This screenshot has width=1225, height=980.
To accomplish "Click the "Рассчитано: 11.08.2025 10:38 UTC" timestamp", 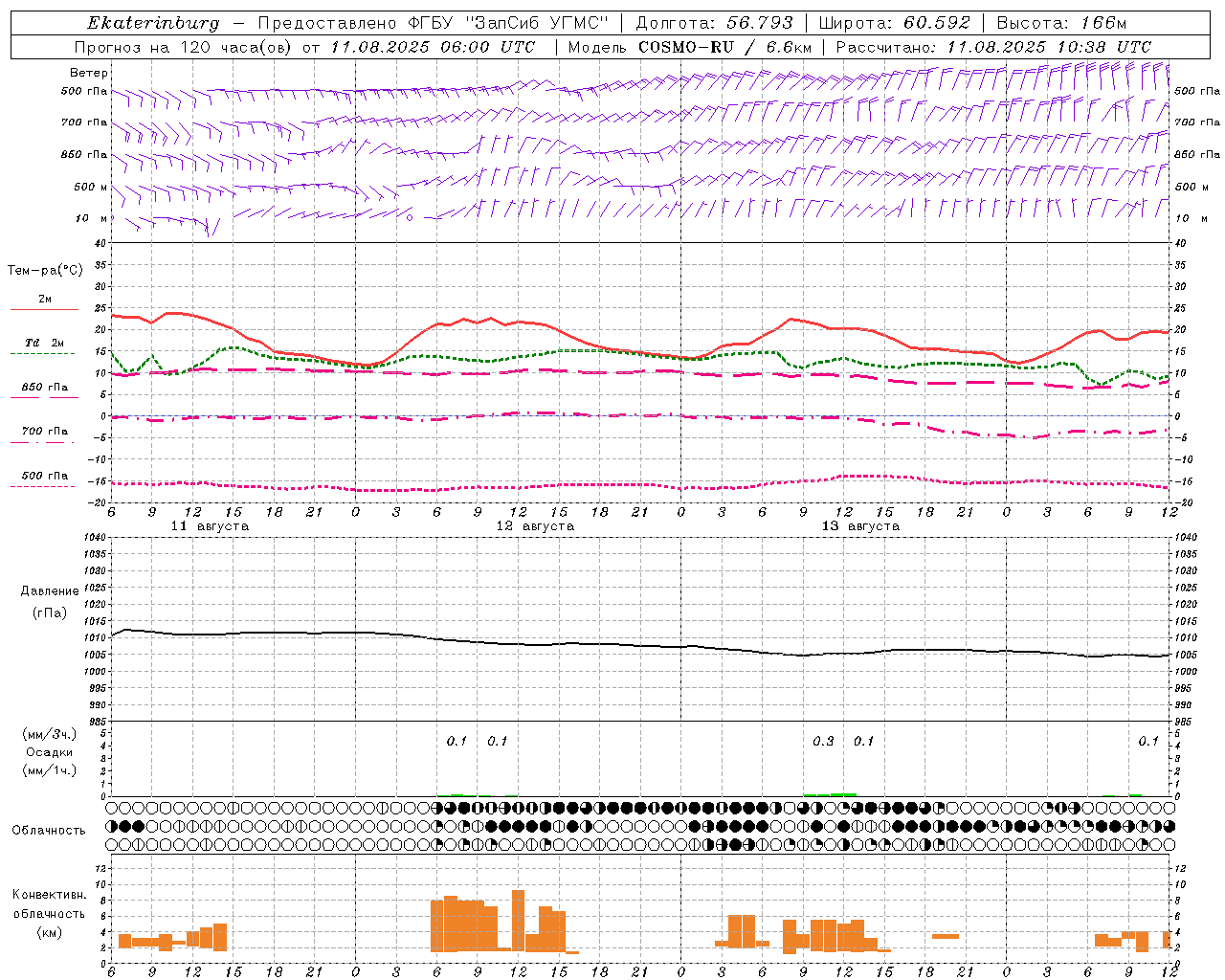I will point(993,47).
